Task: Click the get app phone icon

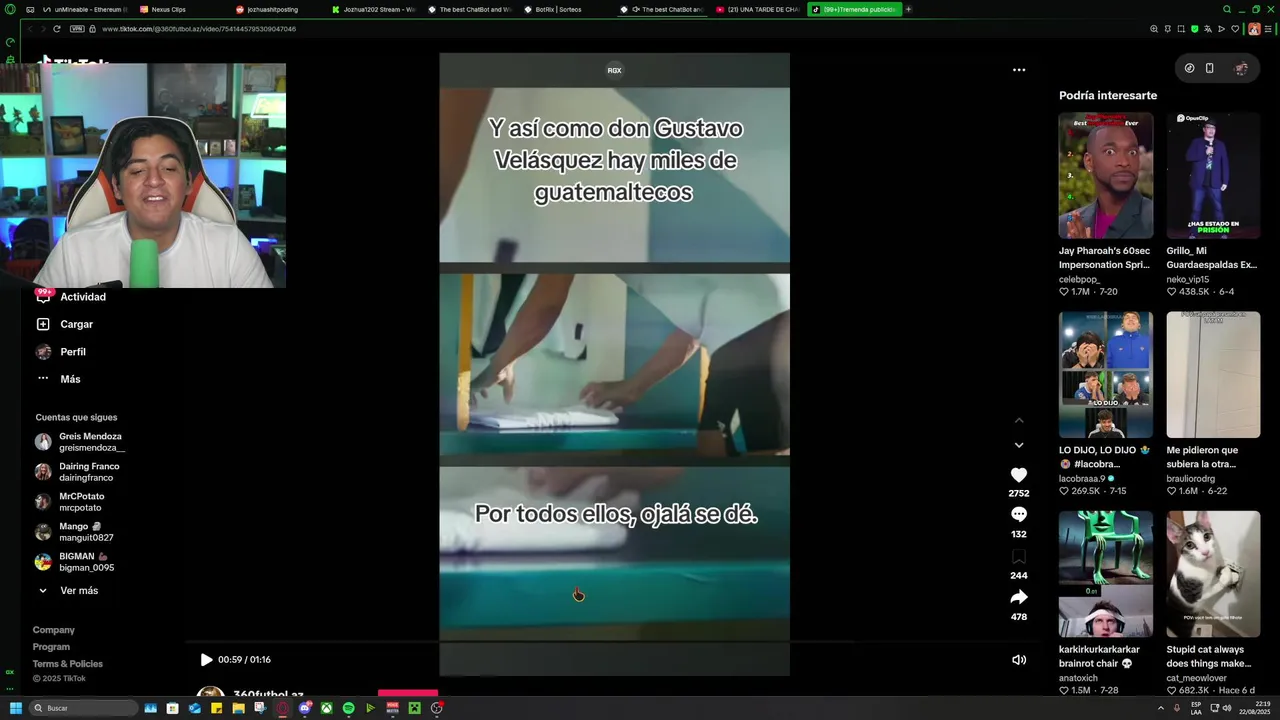Action: point(1210,68)
